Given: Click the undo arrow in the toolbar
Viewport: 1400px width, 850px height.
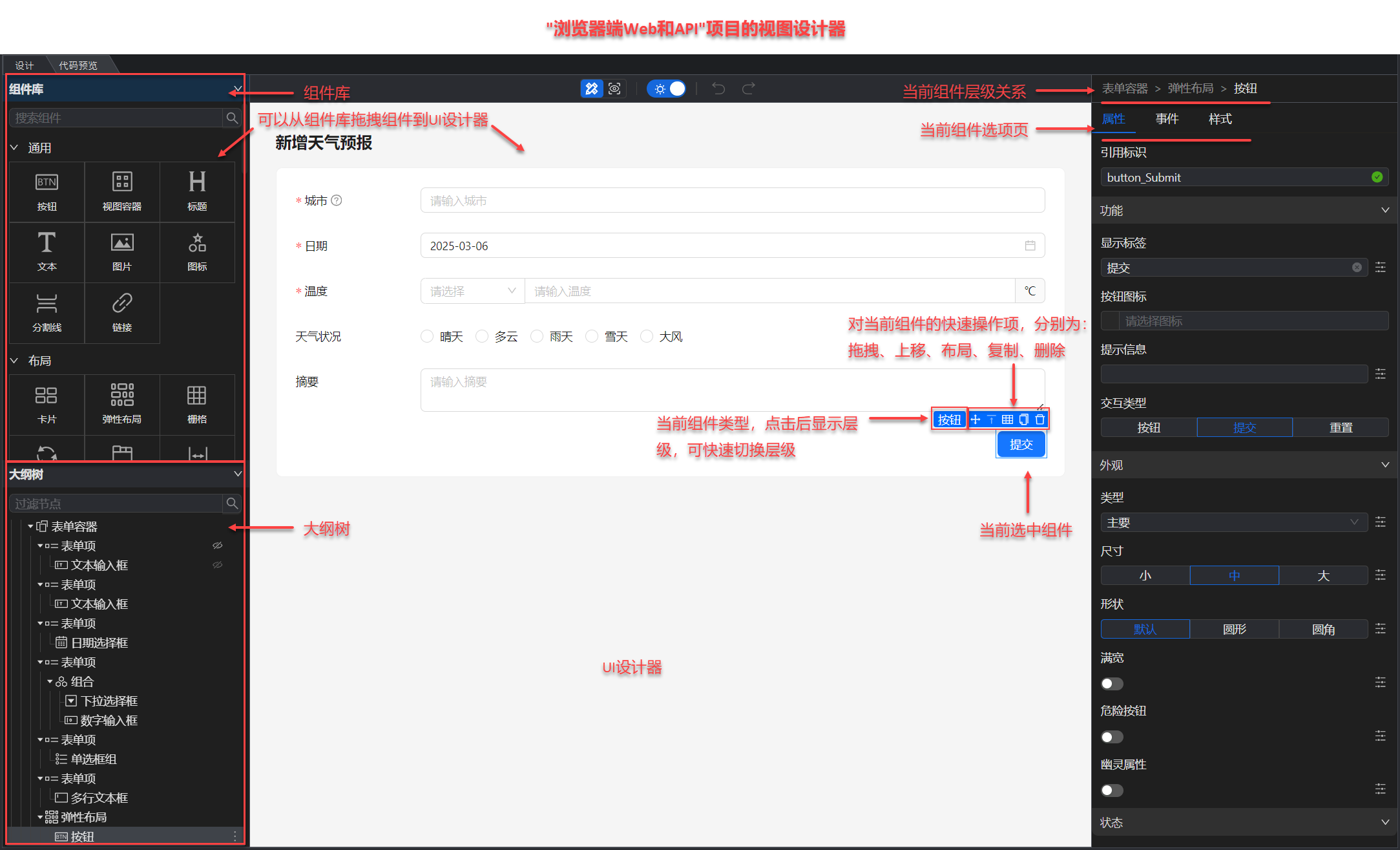Looking at the screenshot, I should 718,89.
